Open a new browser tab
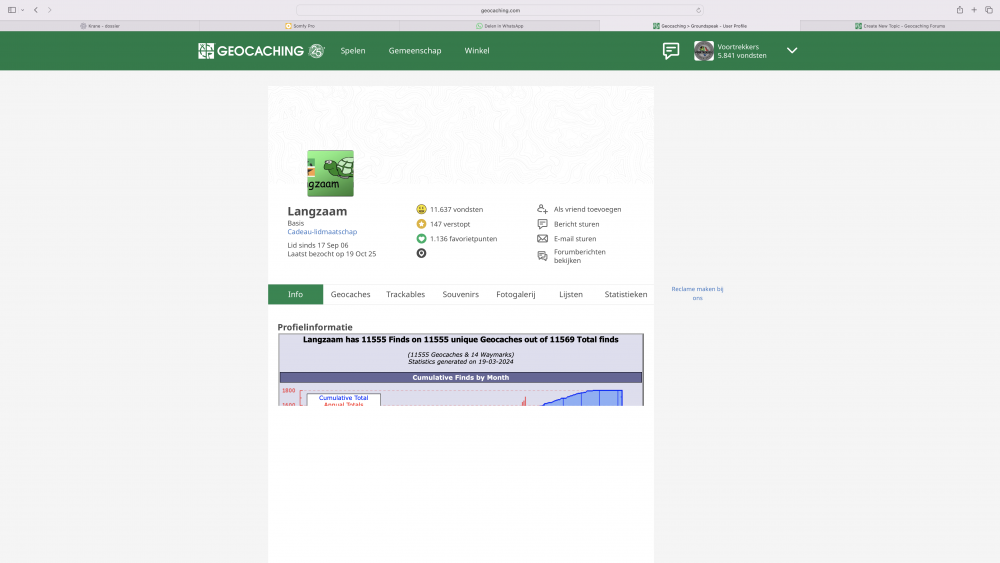This screenshot has height=563, width=1000. tap(974, 10)
